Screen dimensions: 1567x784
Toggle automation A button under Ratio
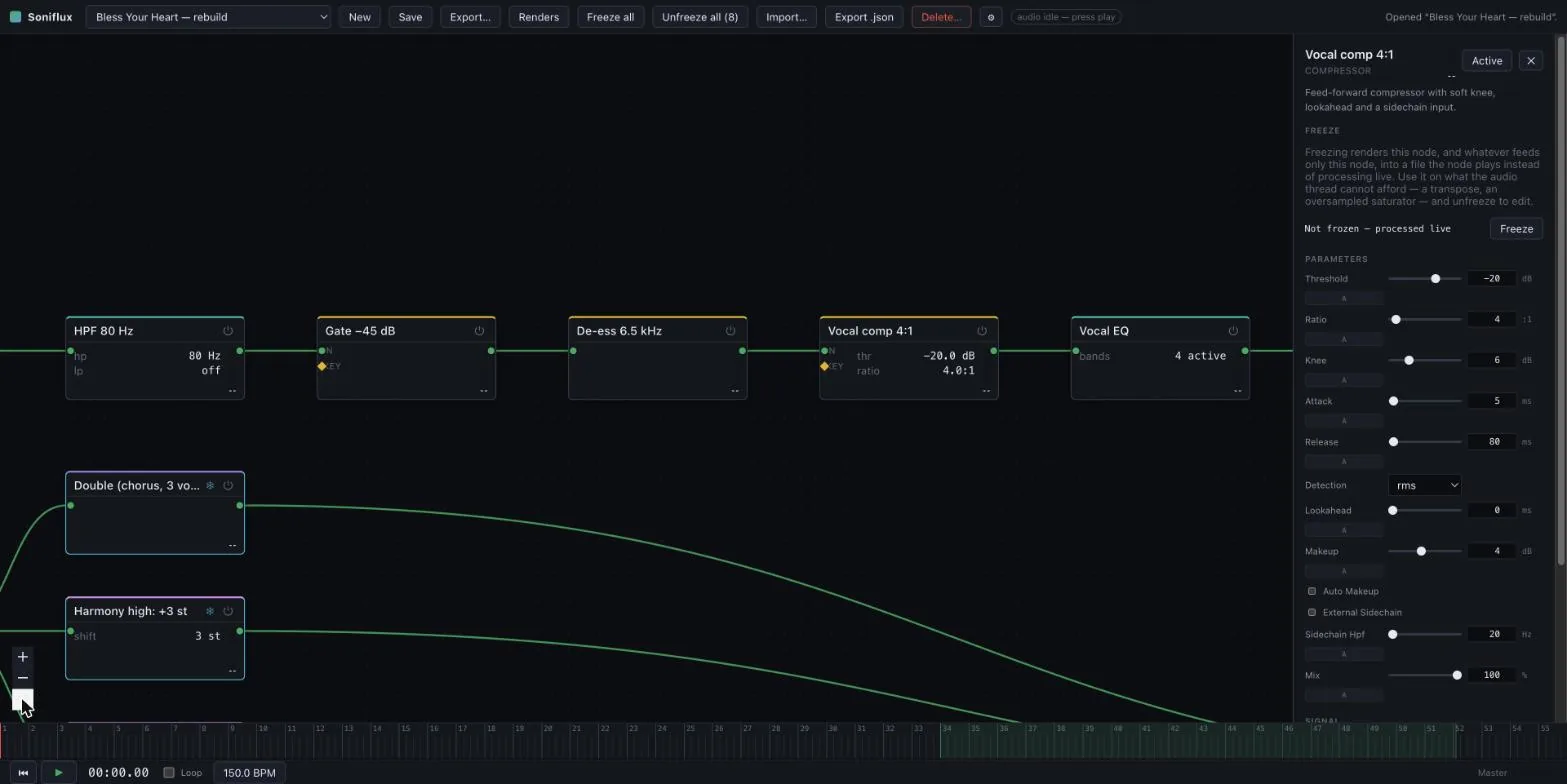[x=1344, y=339]
